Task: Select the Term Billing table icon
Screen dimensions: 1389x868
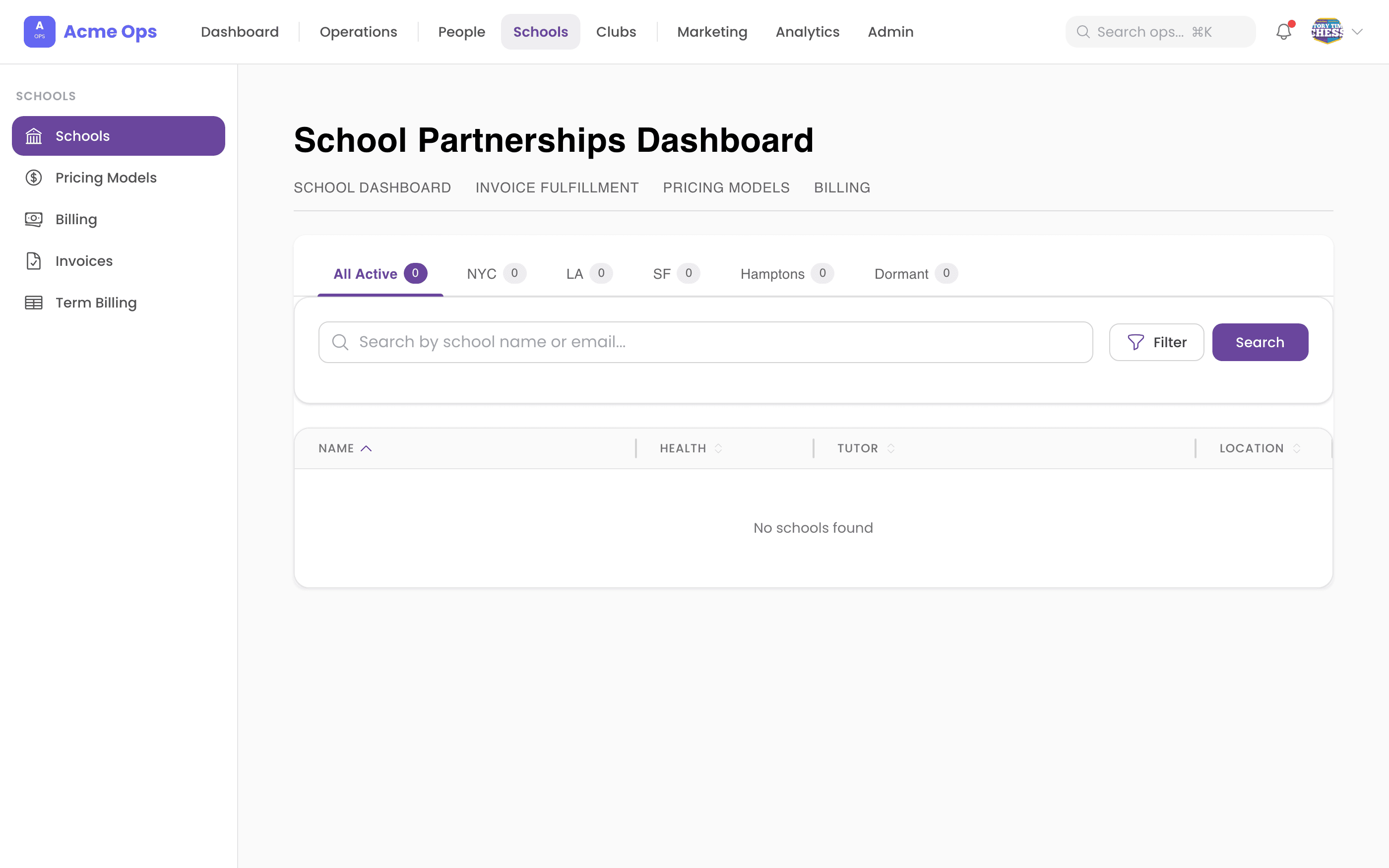Action: click(33, 302)
